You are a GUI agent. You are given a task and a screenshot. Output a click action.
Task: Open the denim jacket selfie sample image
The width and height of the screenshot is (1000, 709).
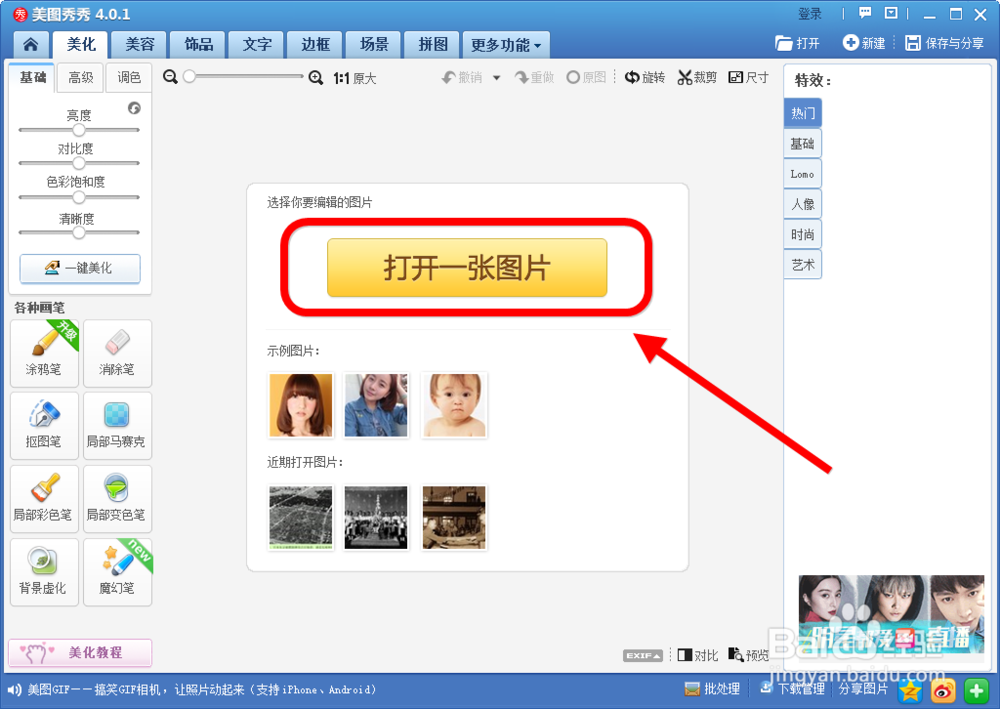click(x=376, y=406)
